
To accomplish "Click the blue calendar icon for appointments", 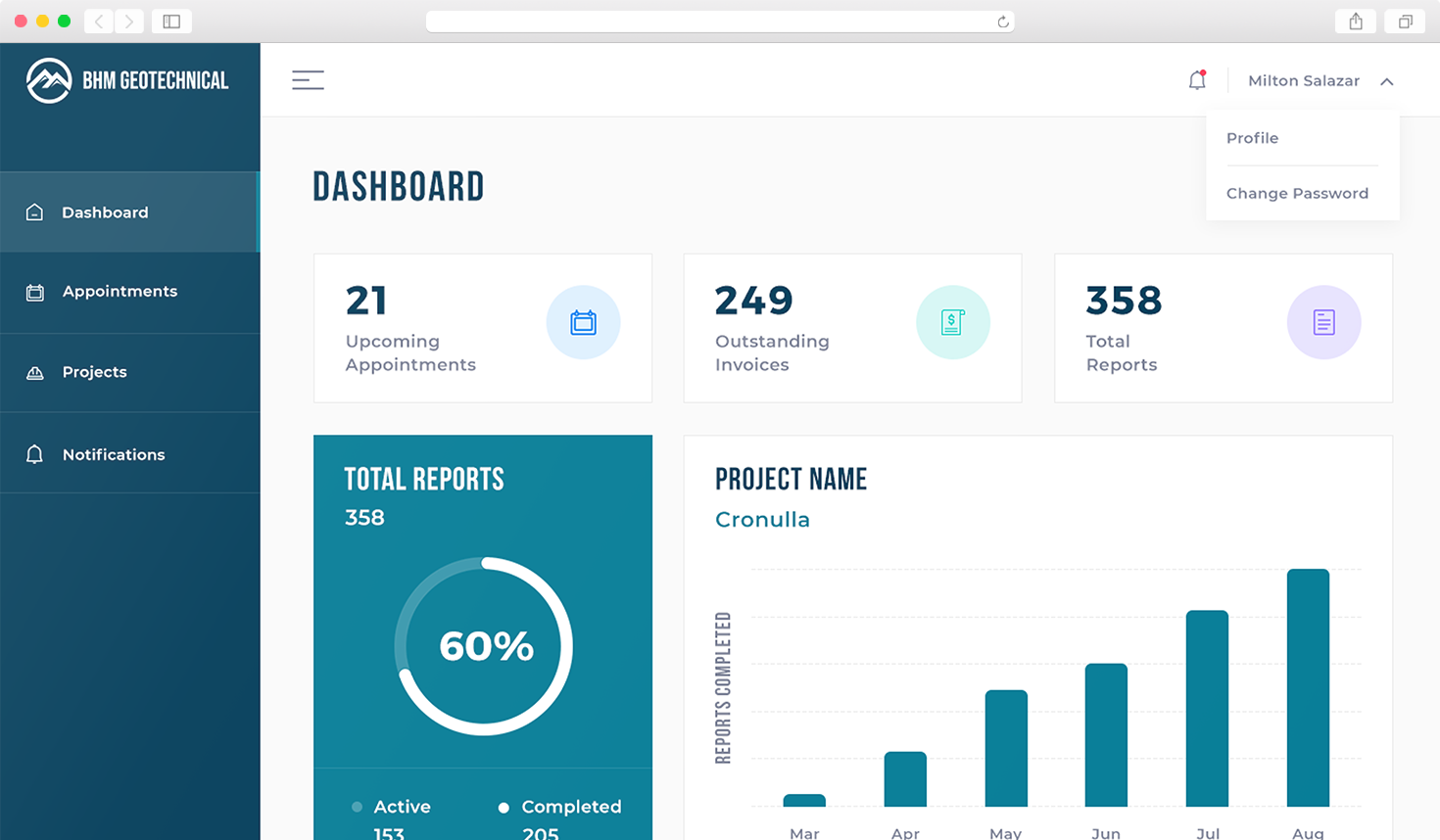I will coord(583,322).
